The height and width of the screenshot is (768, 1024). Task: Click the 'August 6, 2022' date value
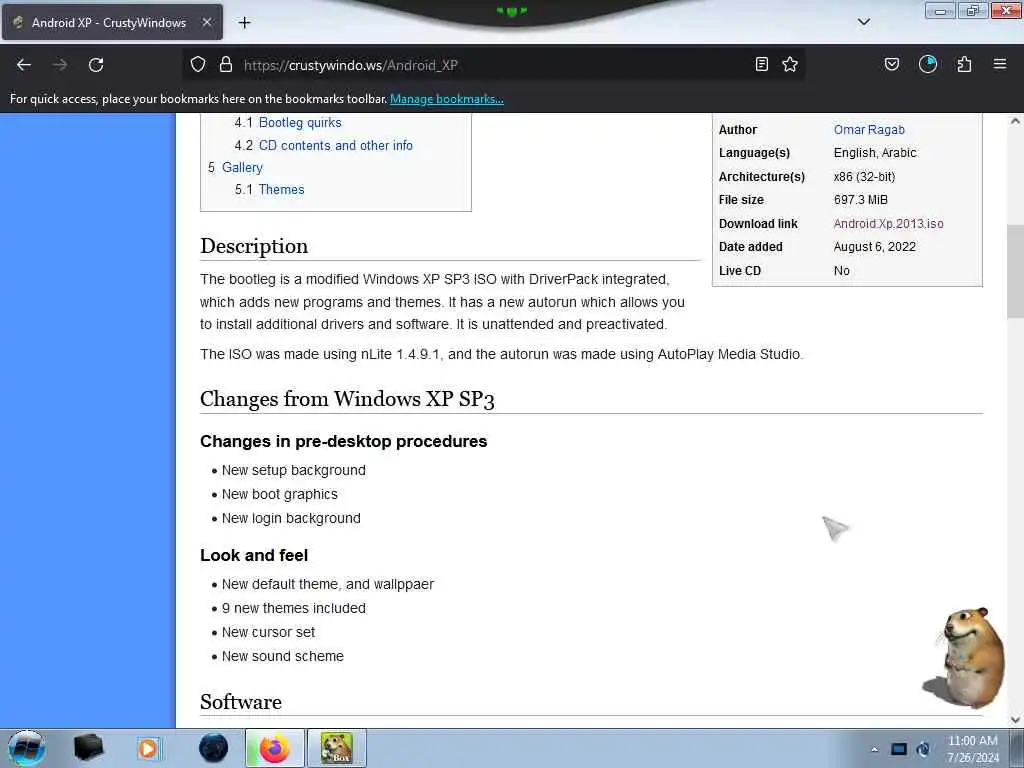pos(874,247)
